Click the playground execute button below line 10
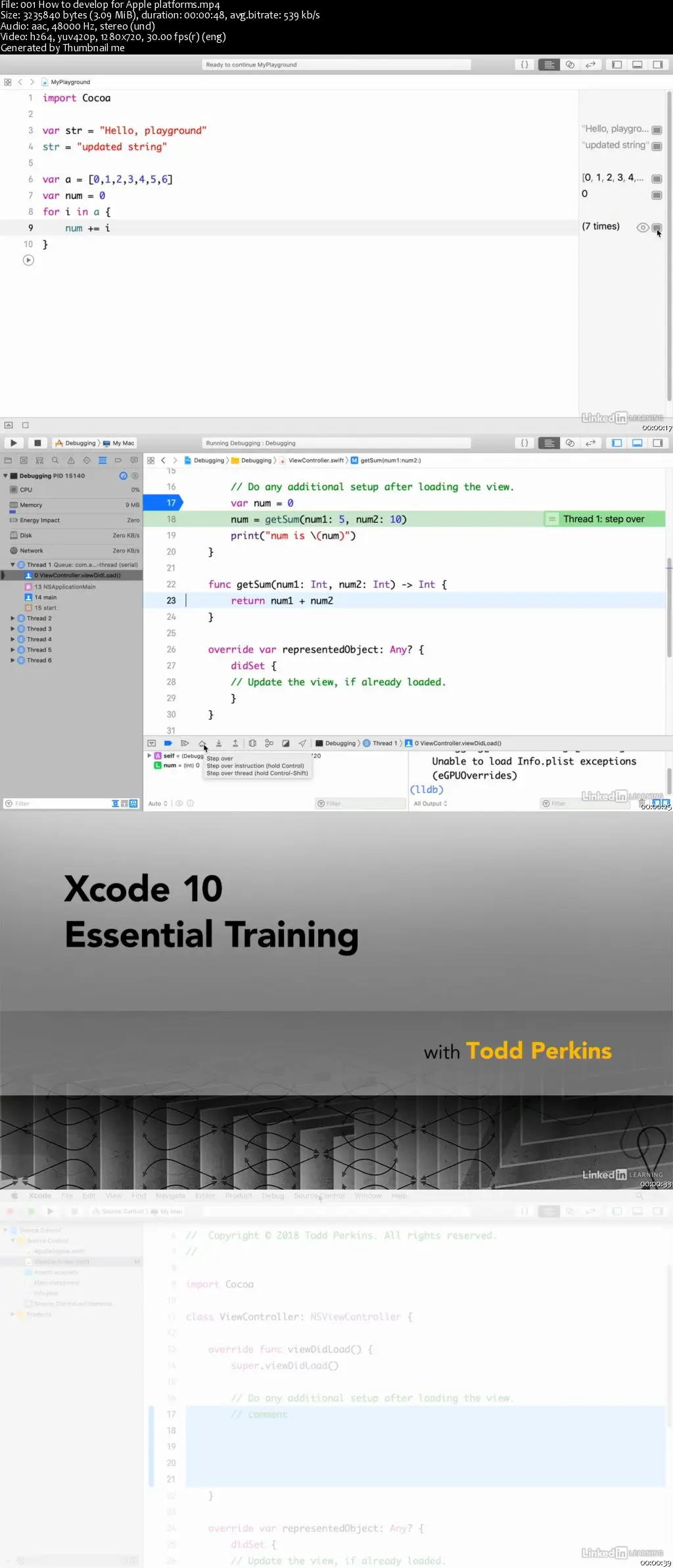The width and height of the screenshot is (673, 1568). point(28,260)
